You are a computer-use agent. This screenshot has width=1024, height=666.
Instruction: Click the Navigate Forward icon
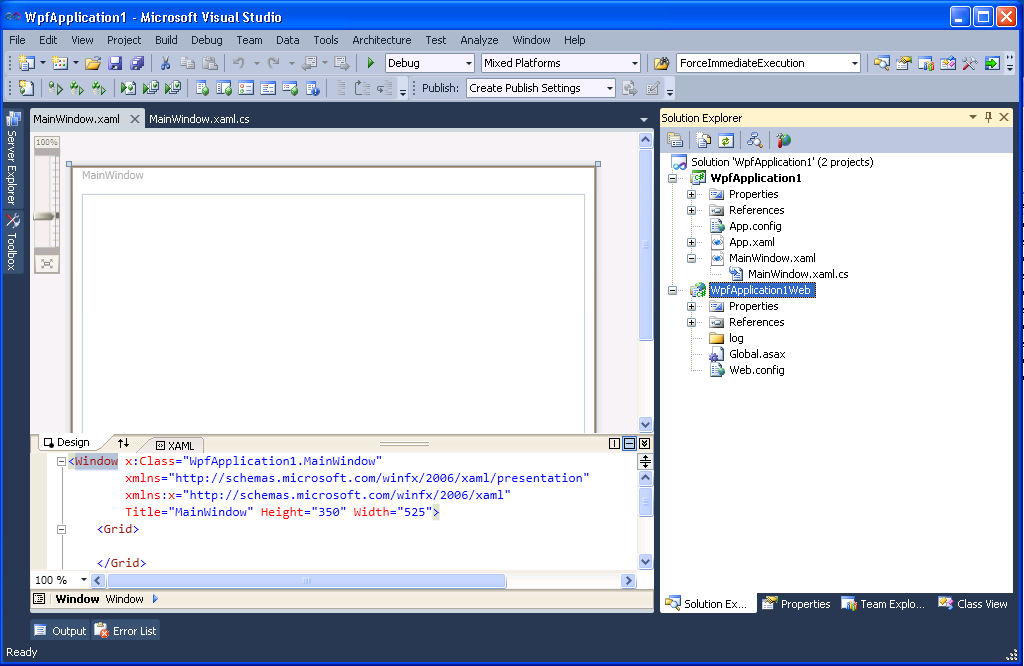click(x=342, y=63)
